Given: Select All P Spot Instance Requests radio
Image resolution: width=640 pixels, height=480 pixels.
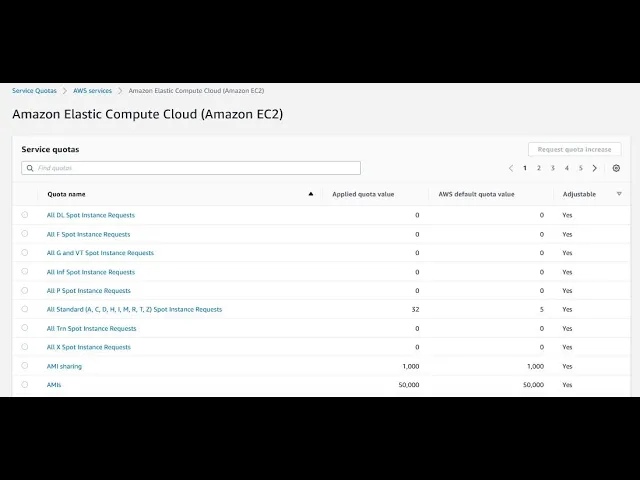Looking at the screenshot, I should pos(25,290).
